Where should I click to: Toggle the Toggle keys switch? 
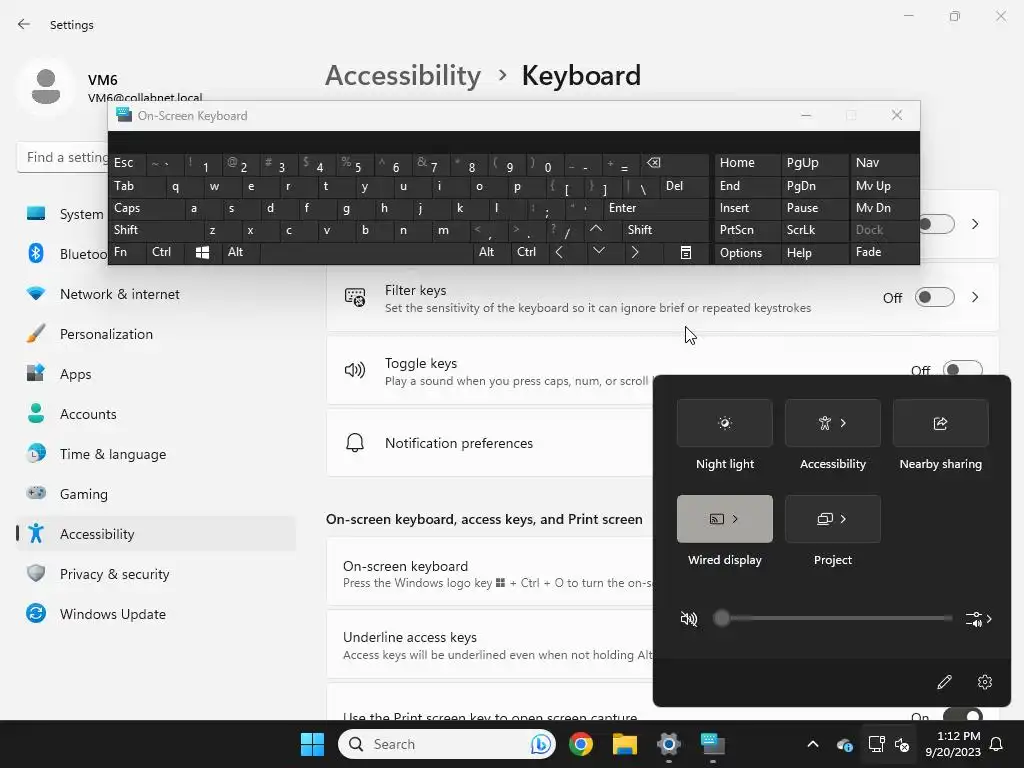[963, 370]
